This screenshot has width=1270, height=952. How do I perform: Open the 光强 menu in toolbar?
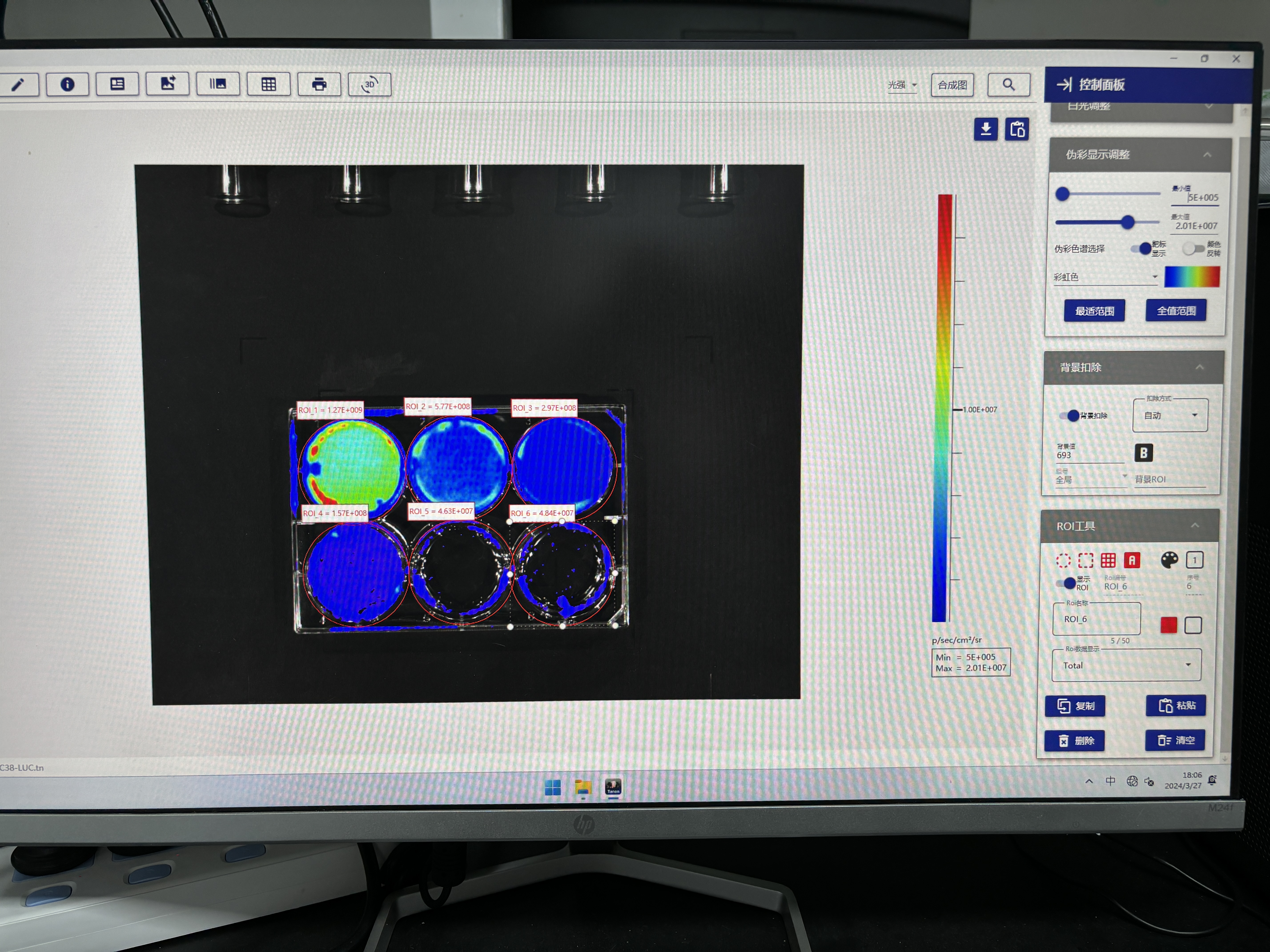coord(901,85)
